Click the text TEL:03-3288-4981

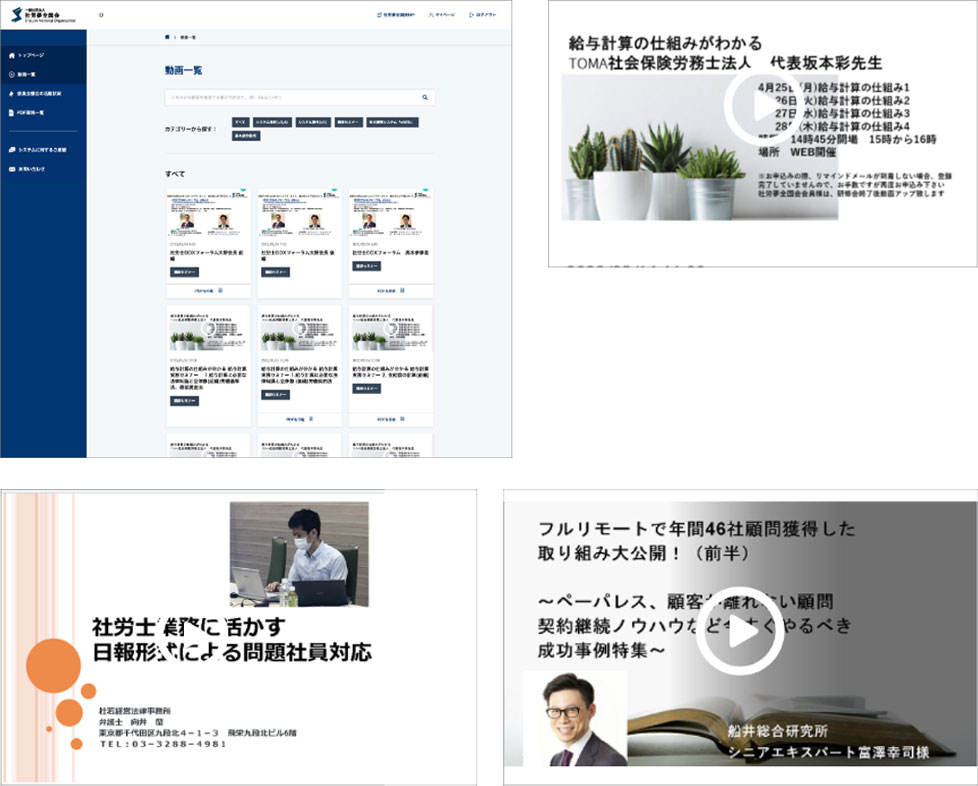[163, 744]
